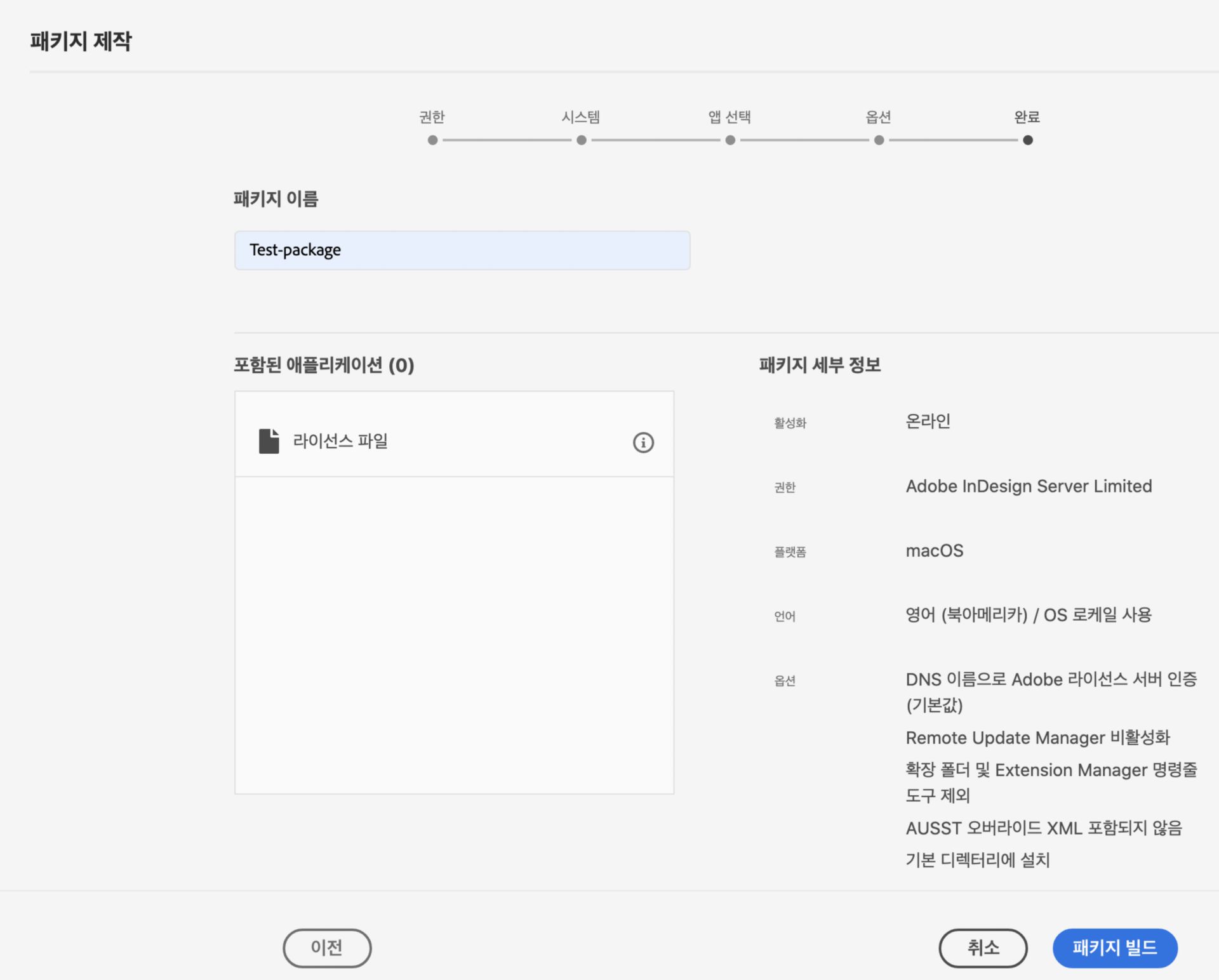Select the 권한 step dot
The image size is (1219, 980).
pyautogui.click(x=432, y=140)
